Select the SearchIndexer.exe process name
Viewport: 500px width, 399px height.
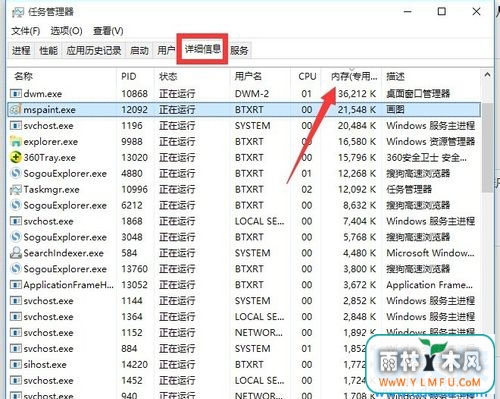(63, 253)
